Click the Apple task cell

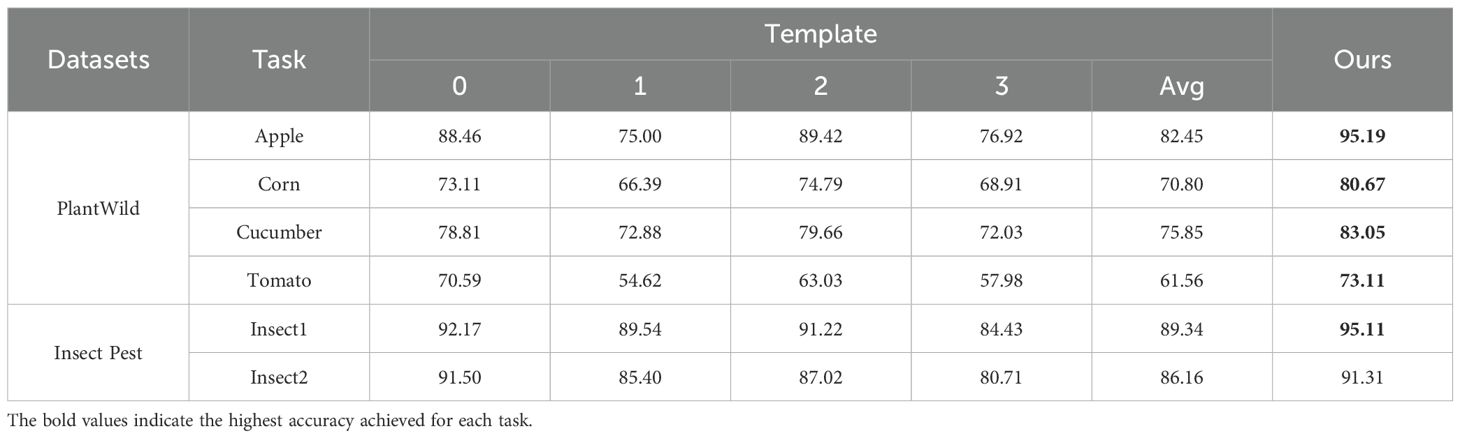(279, 136)
